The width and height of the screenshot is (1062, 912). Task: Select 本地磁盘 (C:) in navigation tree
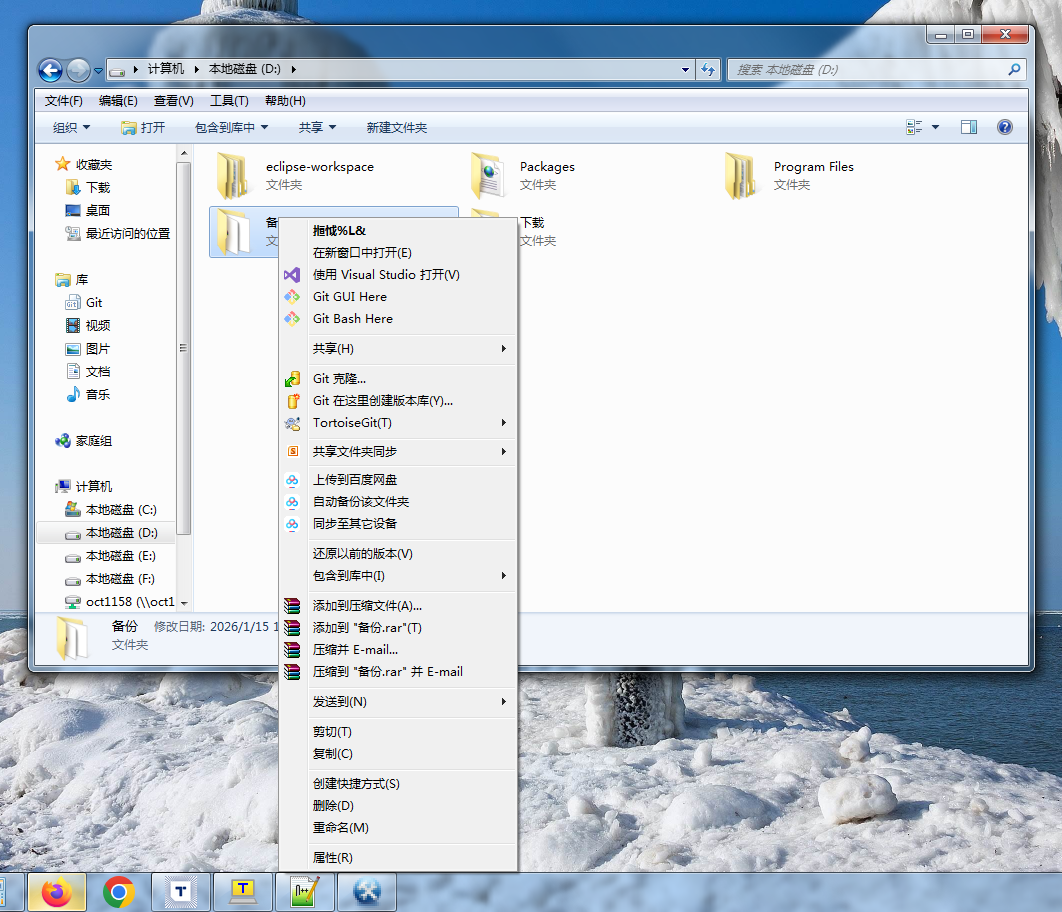pyautogui.click(x=120, y=510)
